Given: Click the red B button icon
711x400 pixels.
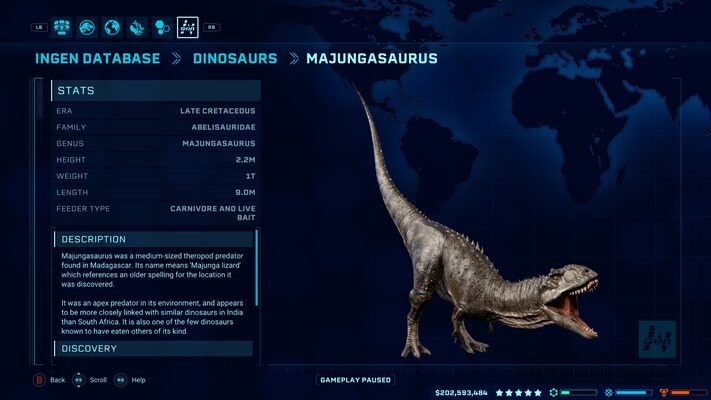Looking at the screenshot, I should (39, 380).
